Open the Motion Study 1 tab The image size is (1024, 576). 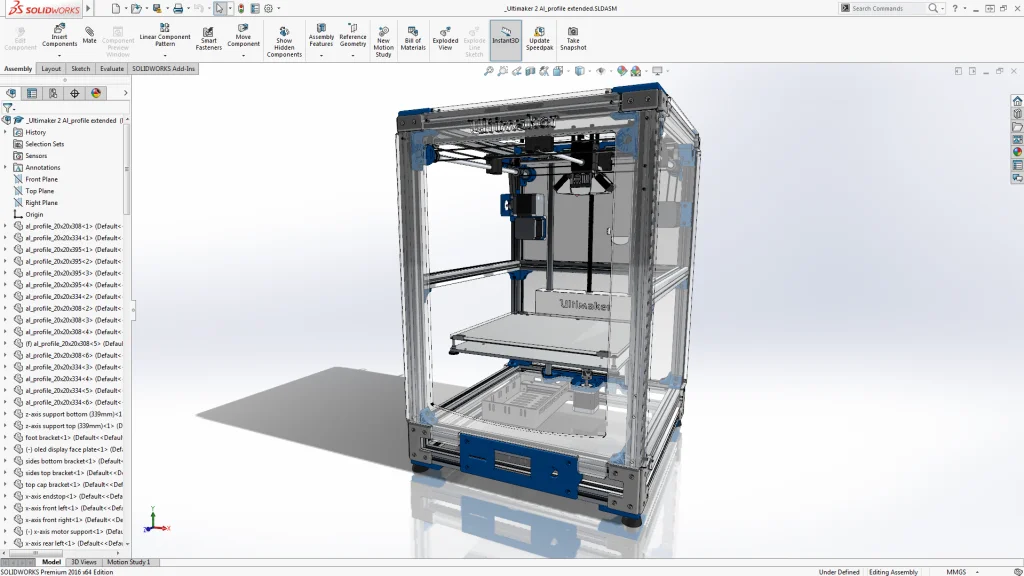[129, 562]
